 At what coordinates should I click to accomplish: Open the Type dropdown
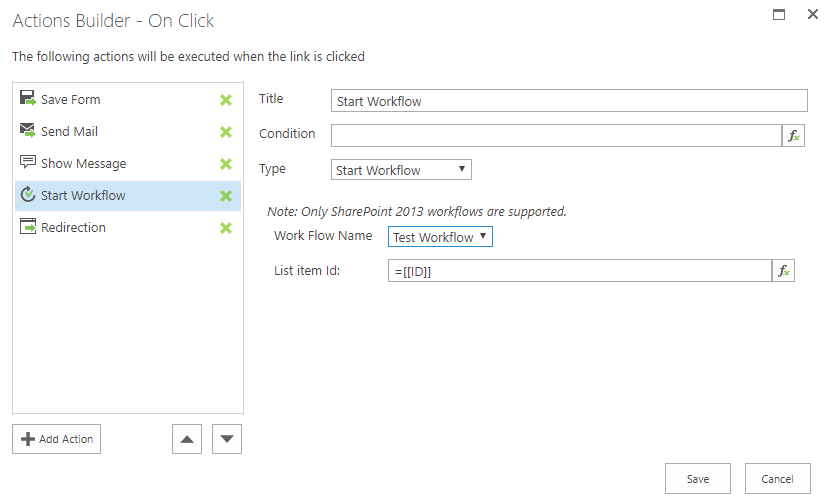[x=401, y=170]
